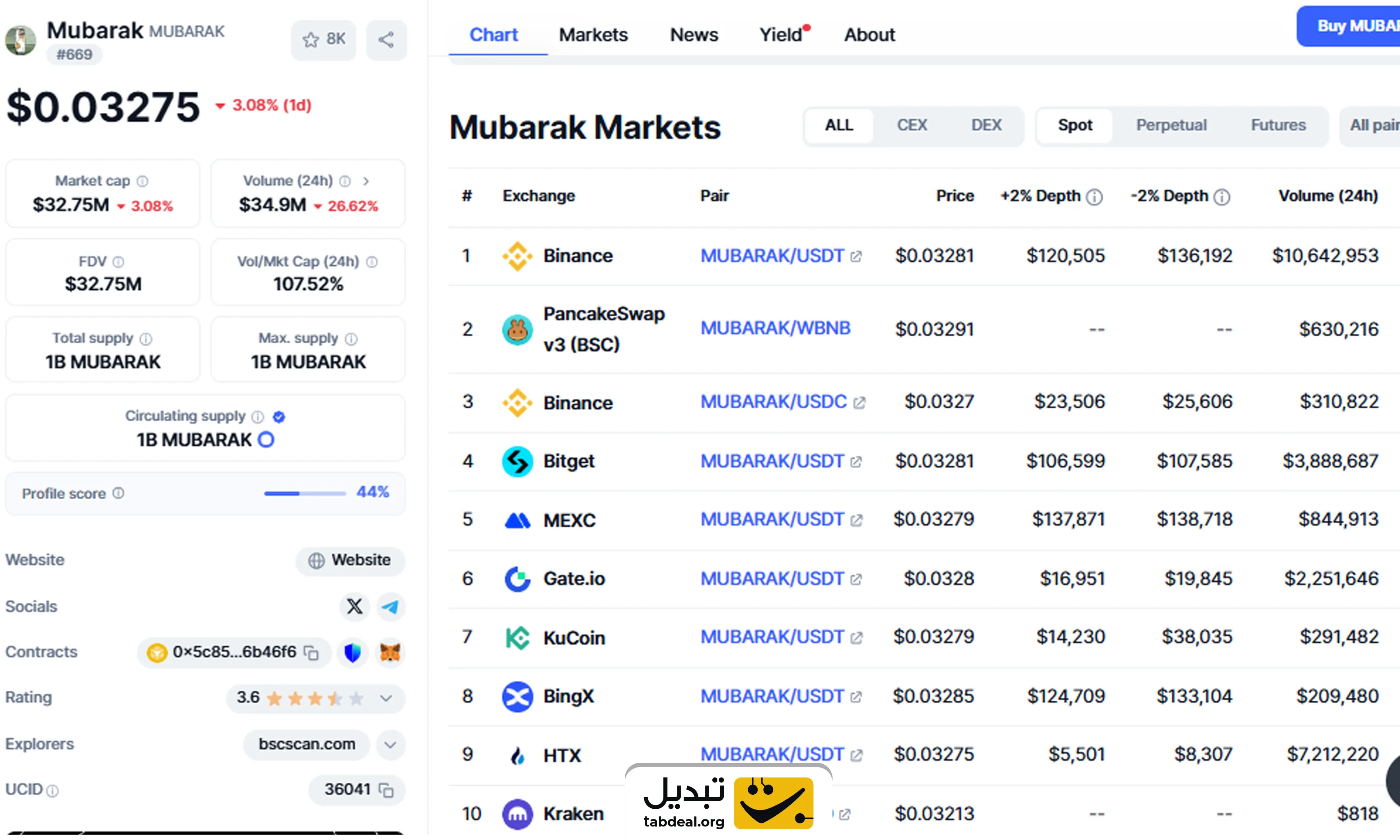Click the share icon near Mubarak title
This screenshot has height=840, width=1400.
(x=386, y=40)
